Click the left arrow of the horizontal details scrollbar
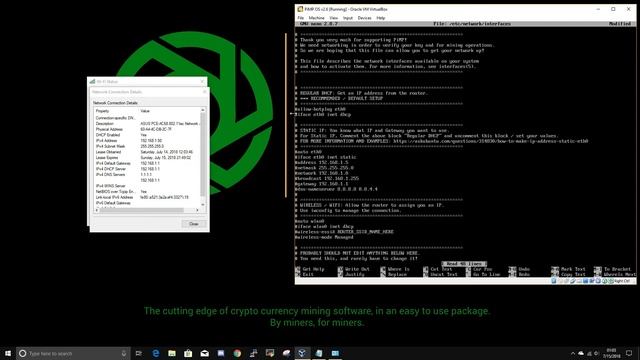Viewport: 640px width, 360px height. click(97, 210)
